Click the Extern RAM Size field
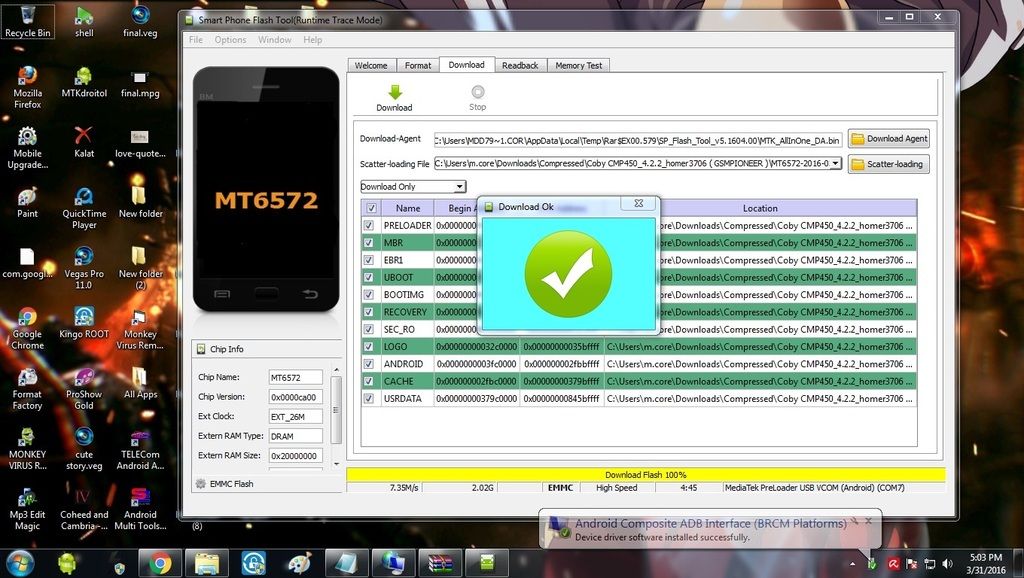 tap(296, 456)
